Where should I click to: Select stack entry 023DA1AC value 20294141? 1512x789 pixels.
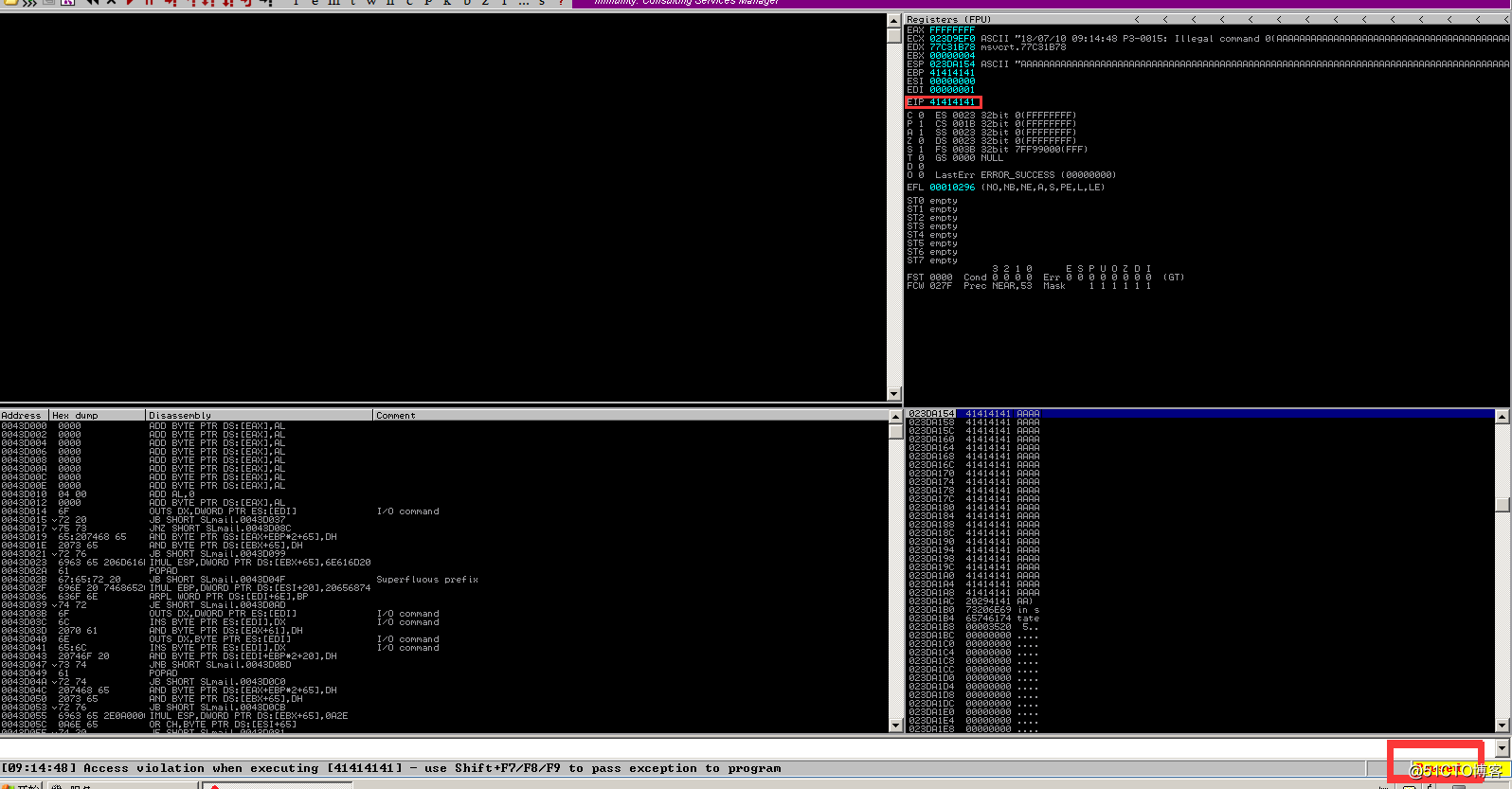988,601
